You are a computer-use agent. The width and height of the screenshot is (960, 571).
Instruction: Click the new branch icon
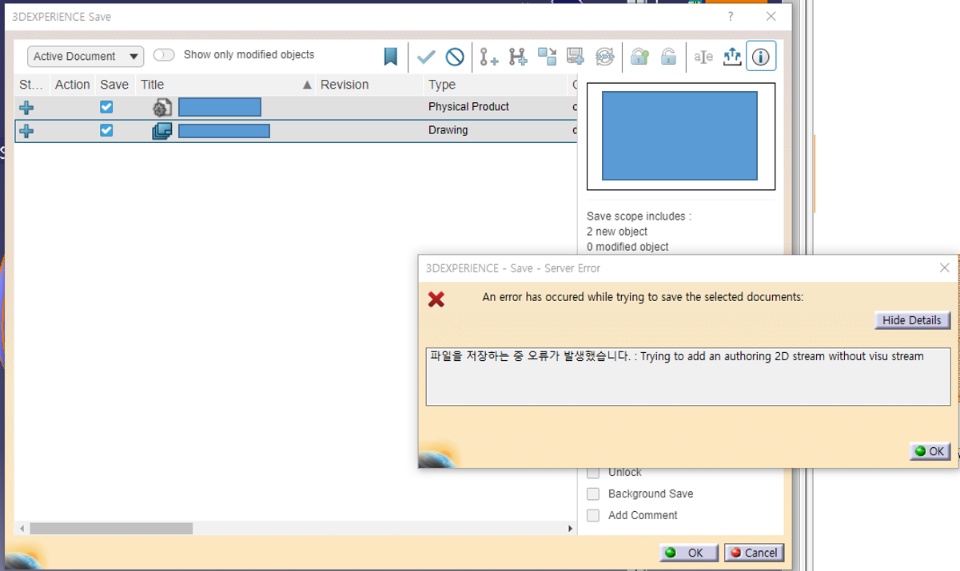(x=517, y=57)
